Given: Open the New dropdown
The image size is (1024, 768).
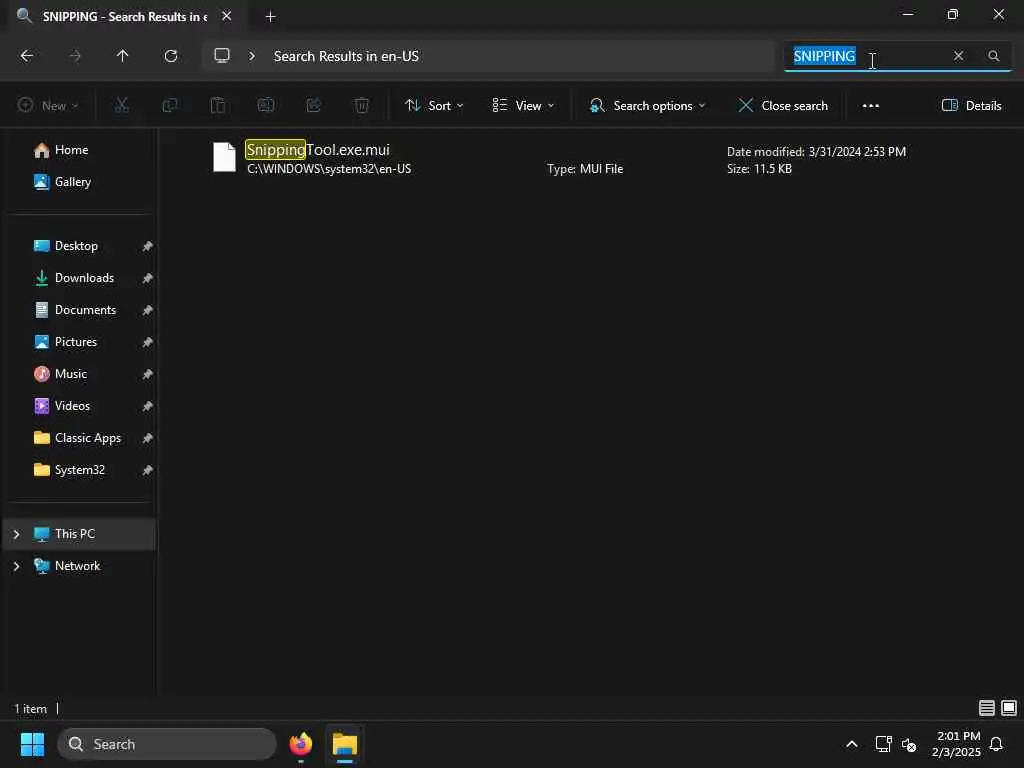Looking at the screenshot, I should click(x=48, y=105).
